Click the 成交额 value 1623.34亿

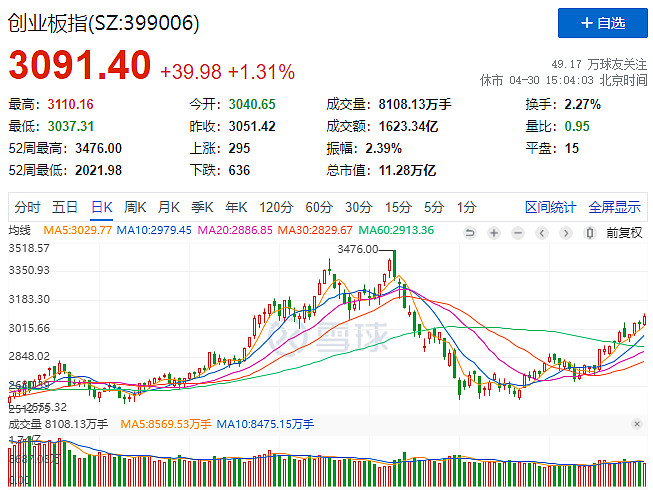coord(408,126)
